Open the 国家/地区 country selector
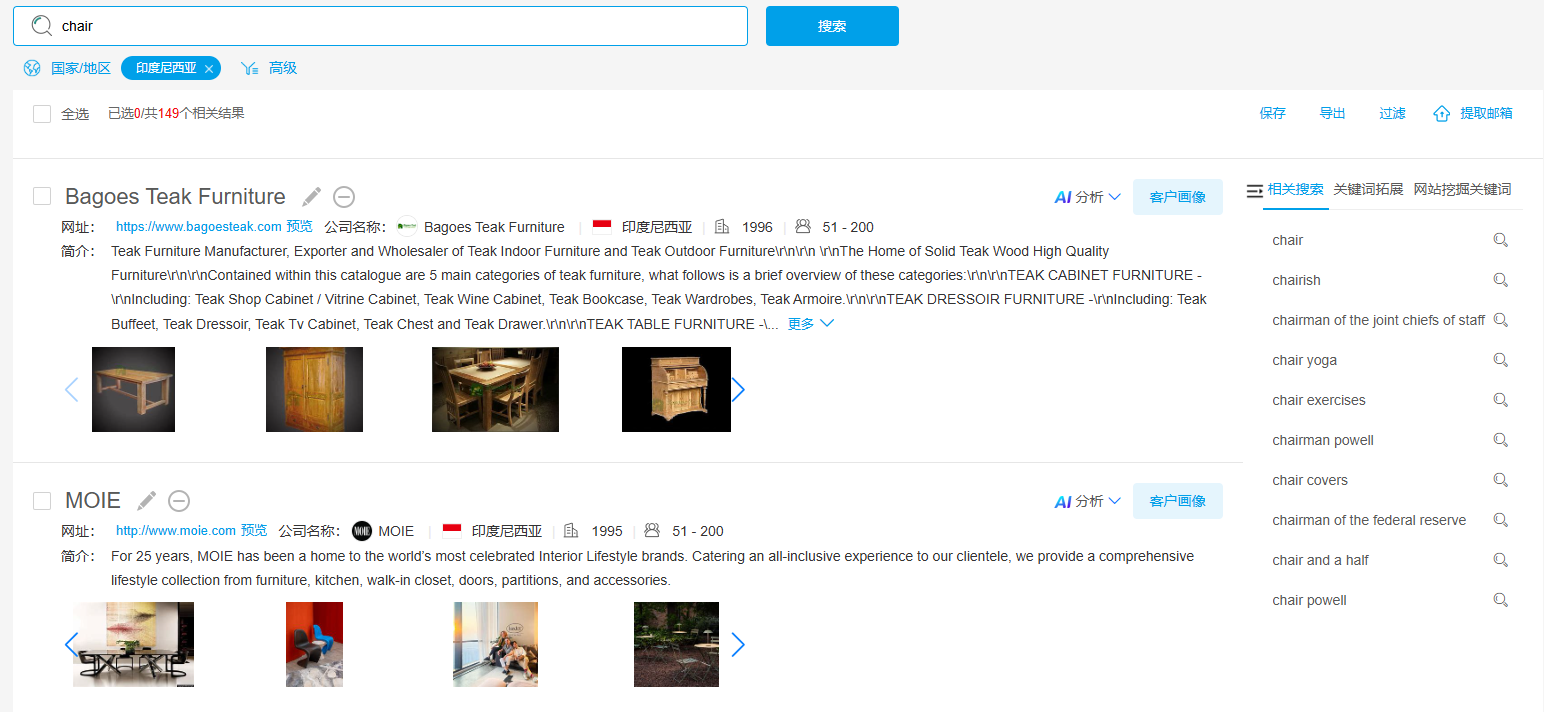Screen dimensions: 1544x712 81,68
